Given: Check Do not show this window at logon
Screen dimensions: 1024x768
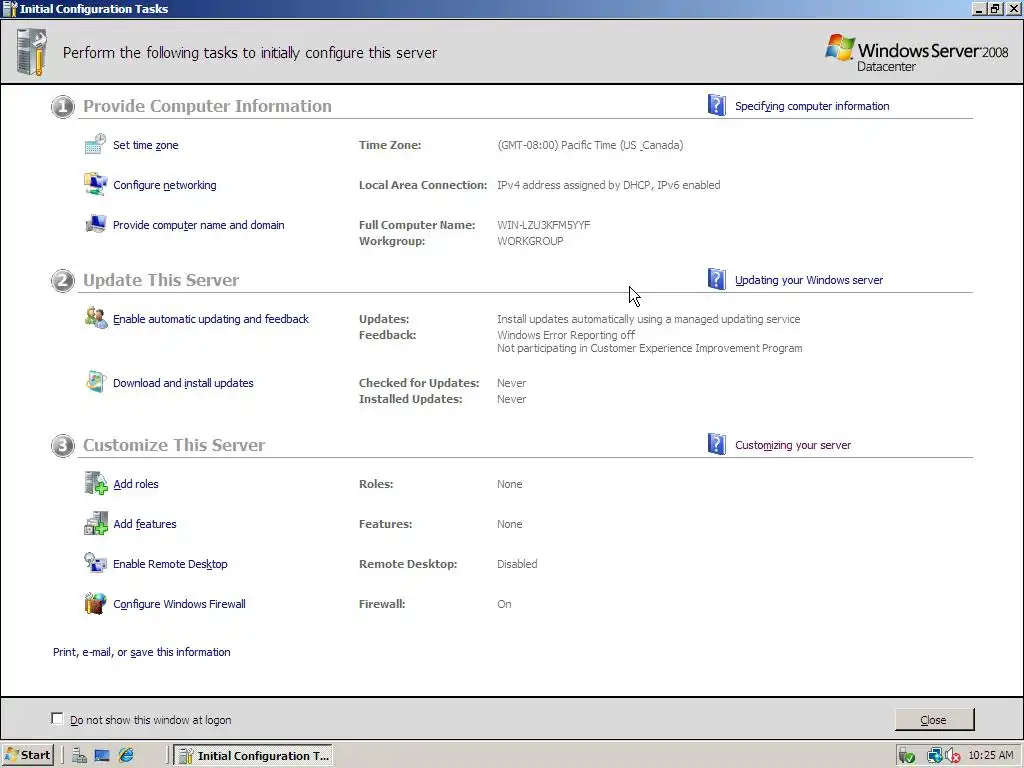Looking at the screenshot, I should [57, 719].
